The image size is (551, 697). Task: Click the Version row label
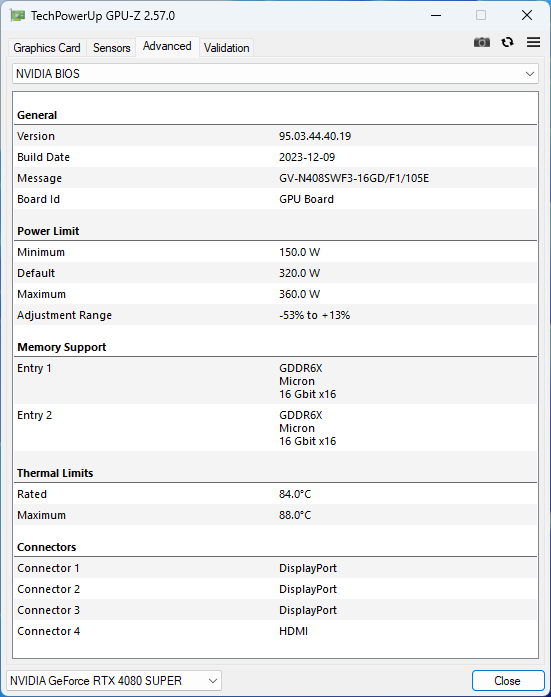coord(36,136)
